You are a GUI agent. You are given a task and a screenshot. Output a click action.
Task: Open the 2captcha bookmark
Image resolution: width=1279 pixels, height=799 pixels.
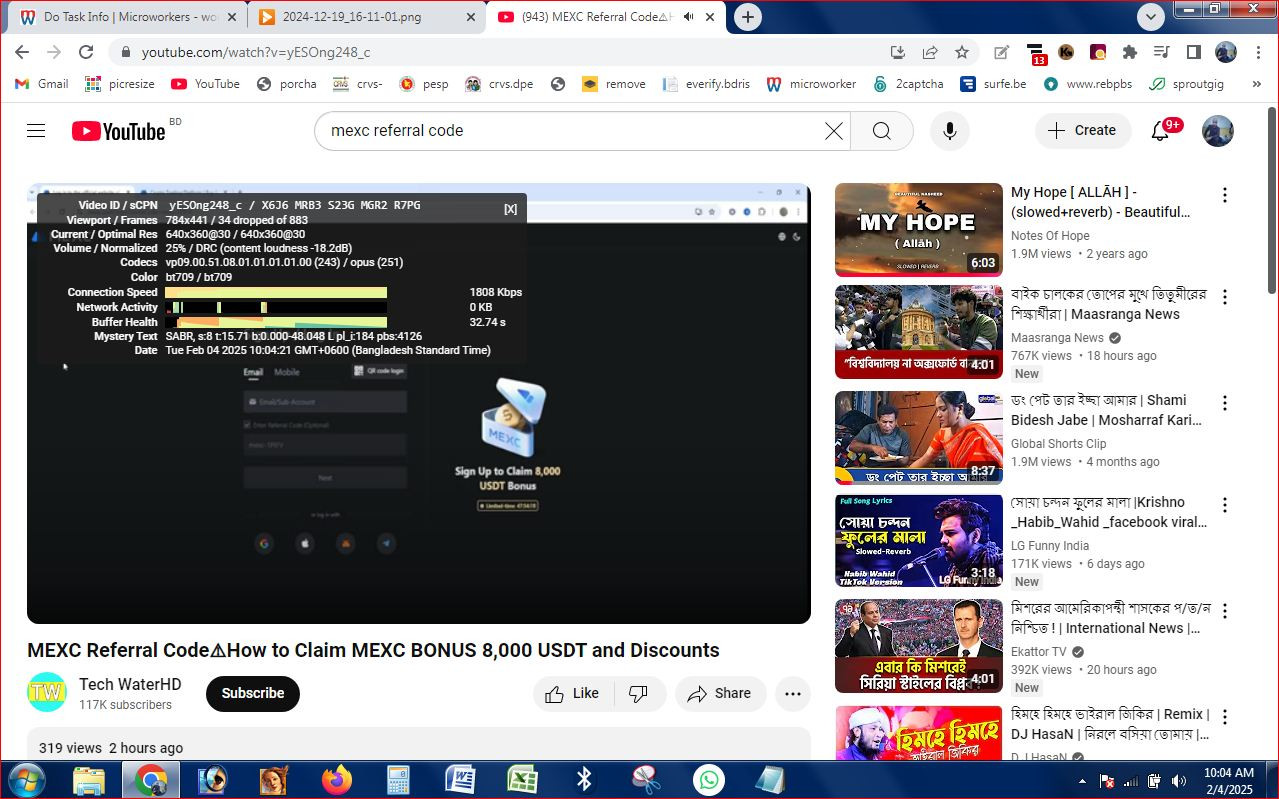[x=908, y=84]
